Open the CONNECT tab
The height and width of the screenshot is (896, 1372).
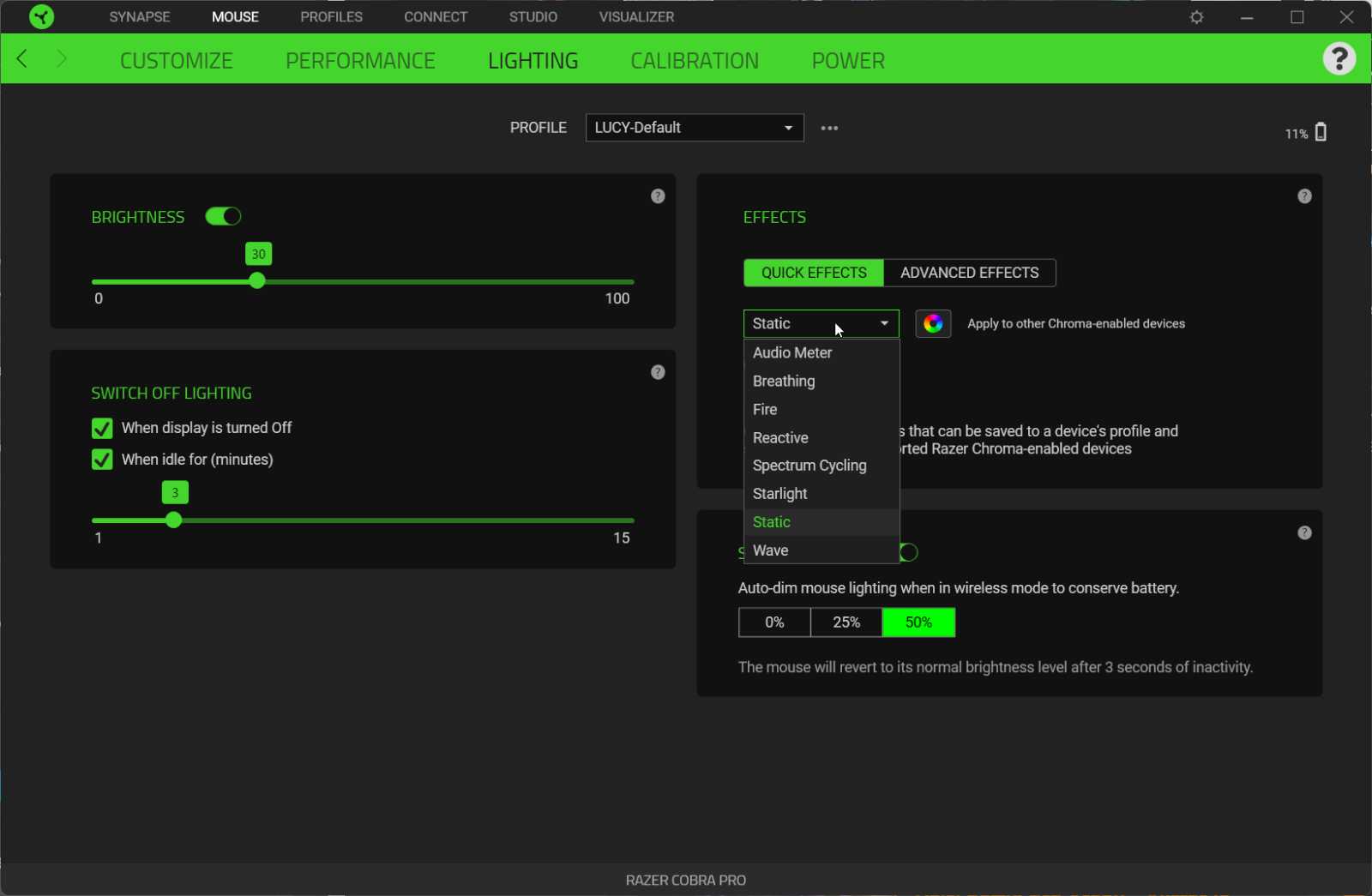tap(436, 17)
